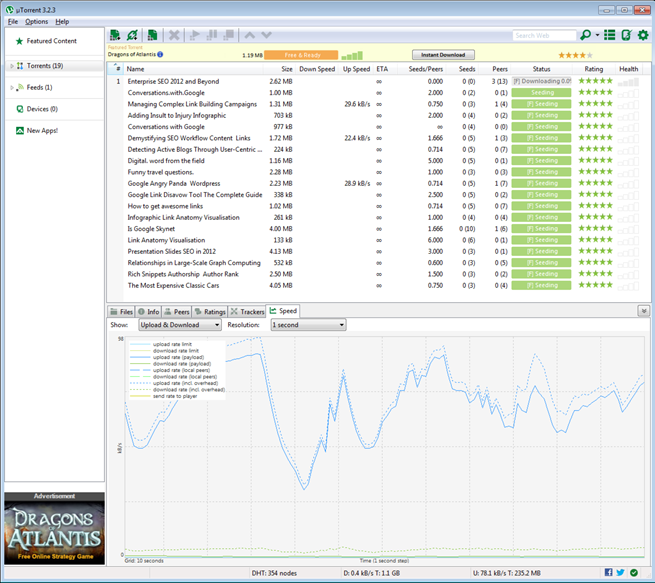The height and width of the screenshot is (583, 655).
Task: Switch to the Ratings tab
Action: tap(210, 312)
